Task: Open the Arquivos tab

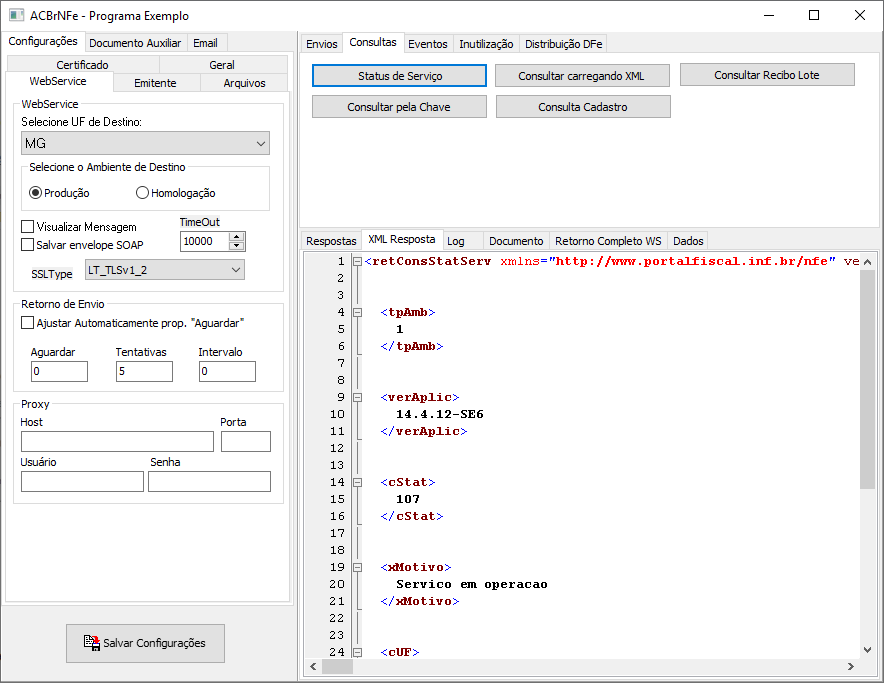Action: [244, 83]
